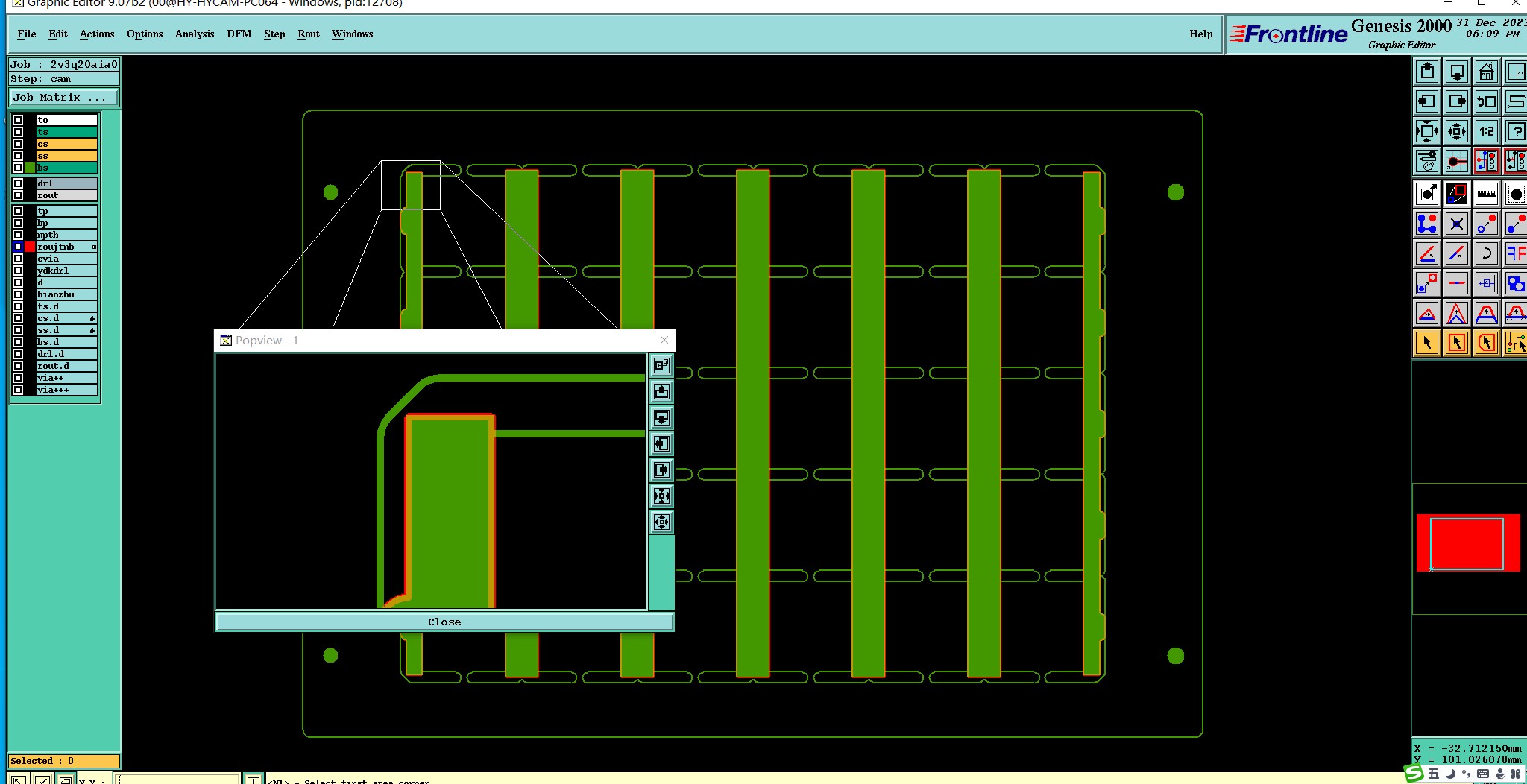Close the Popview window with Close button

tap(444, 622)
